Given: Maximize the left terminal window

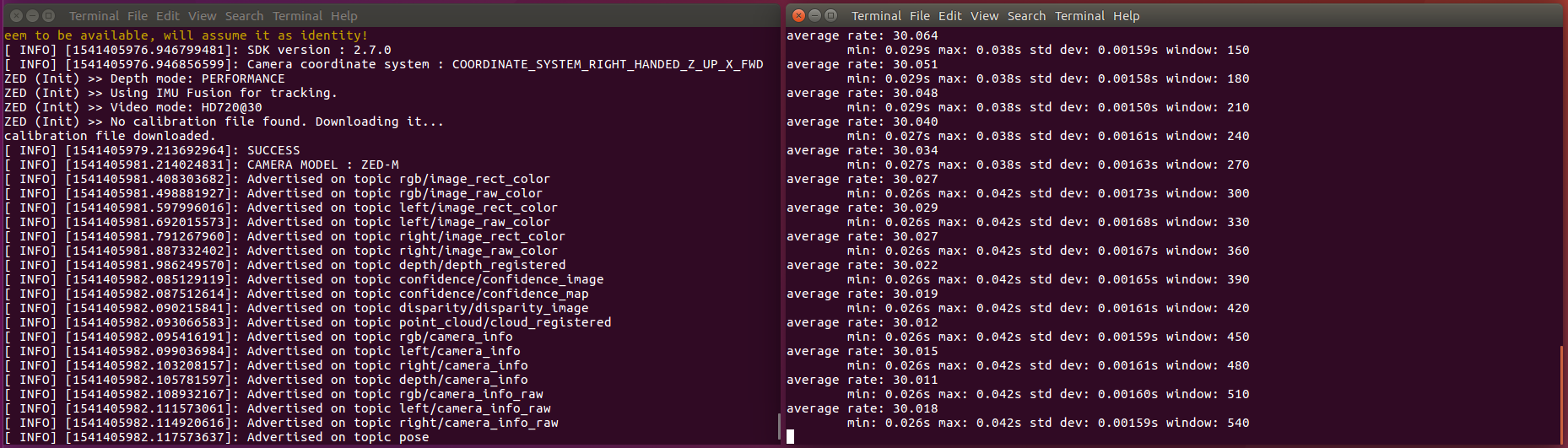Looking at the screenshot, I should (x=48, y=15).
